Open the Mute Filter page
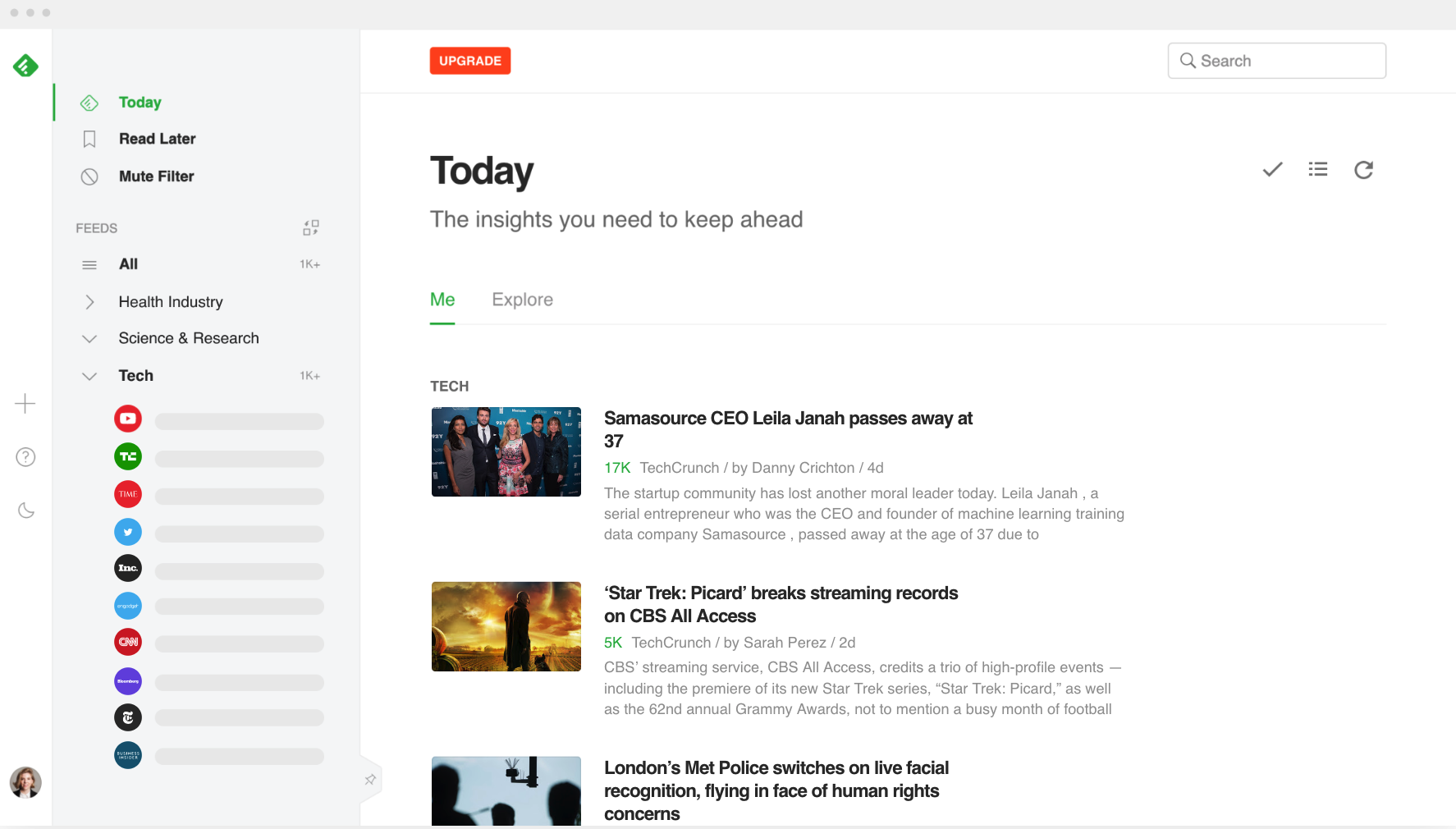The width and height of the screenshot is (1456, 829). [206, 176]
